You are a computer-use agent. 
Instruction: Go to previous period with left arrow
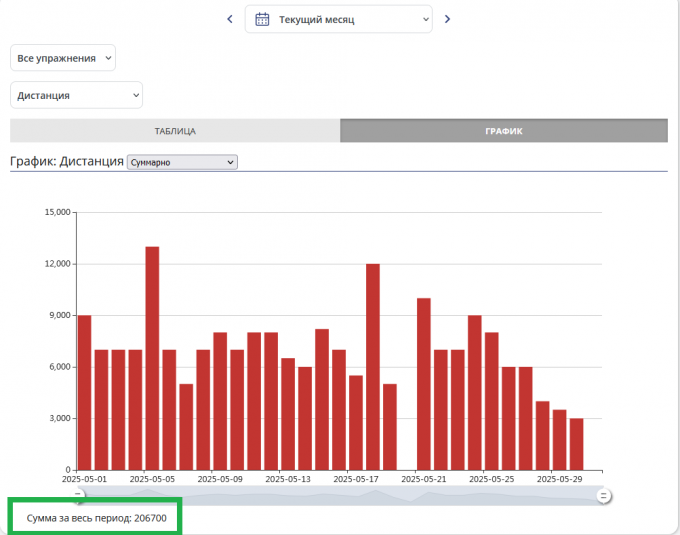[x=230, y=19]
